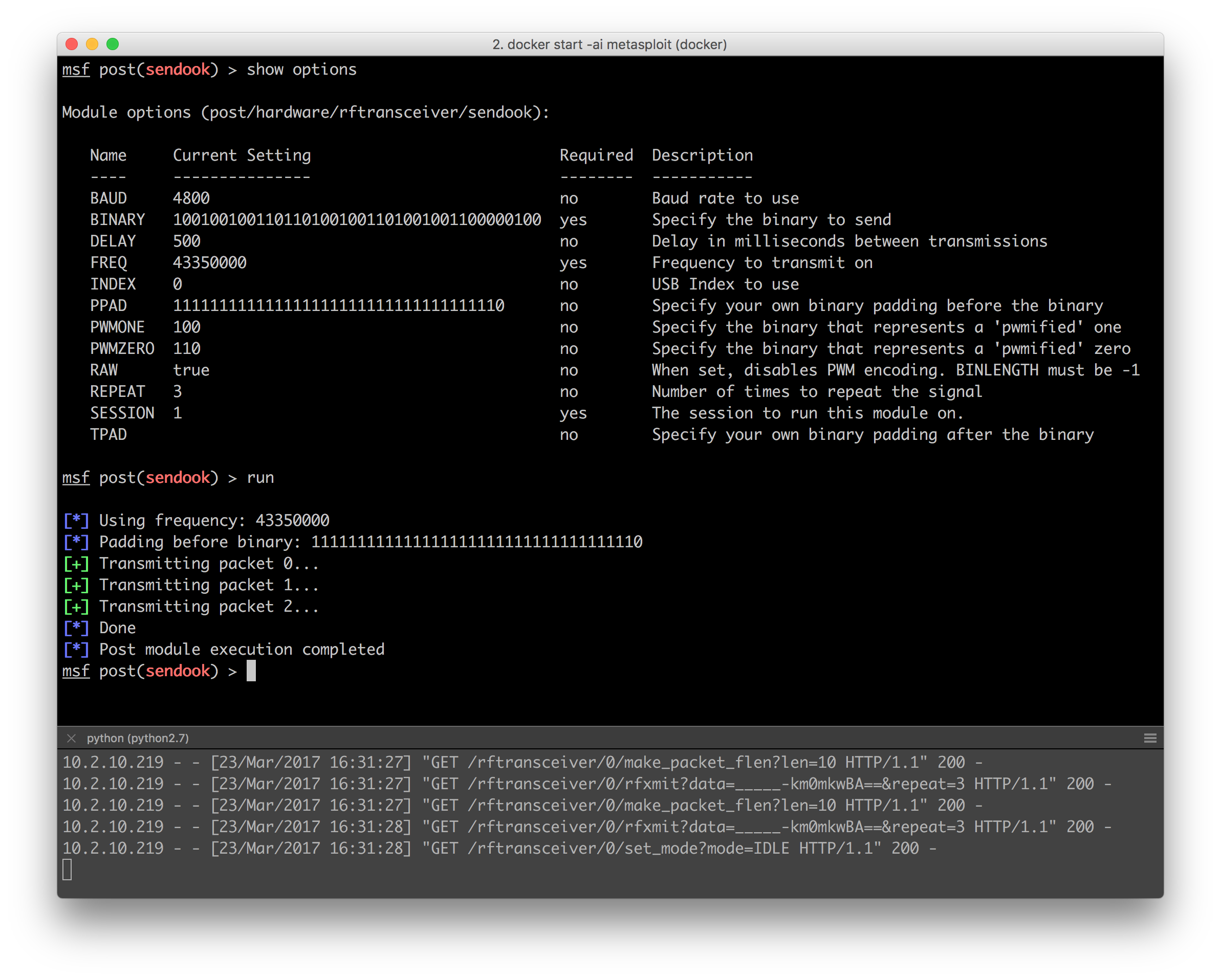Screen dimensions: 1221x980
Task: Click the 'Done' status line
Action: (117, 628)
